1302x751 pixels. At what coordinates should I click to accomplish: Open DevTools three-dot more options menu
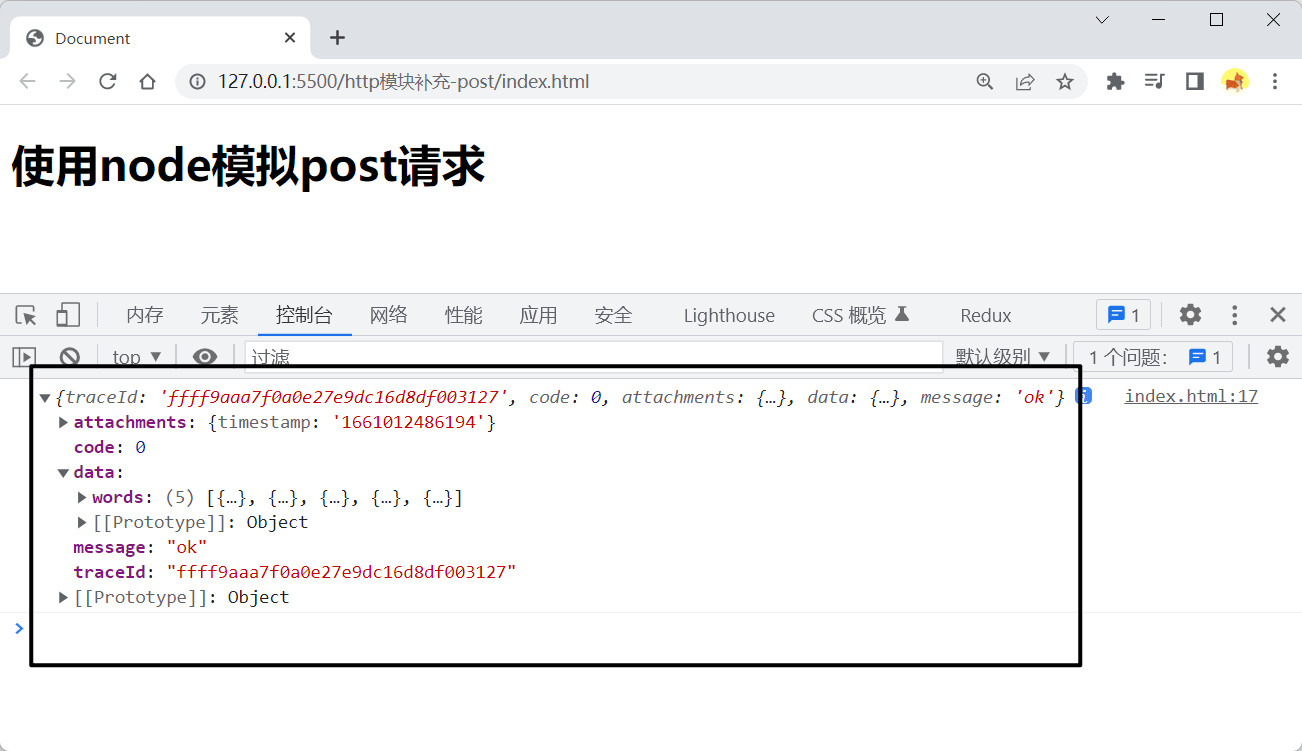(x=1235, y=315)
